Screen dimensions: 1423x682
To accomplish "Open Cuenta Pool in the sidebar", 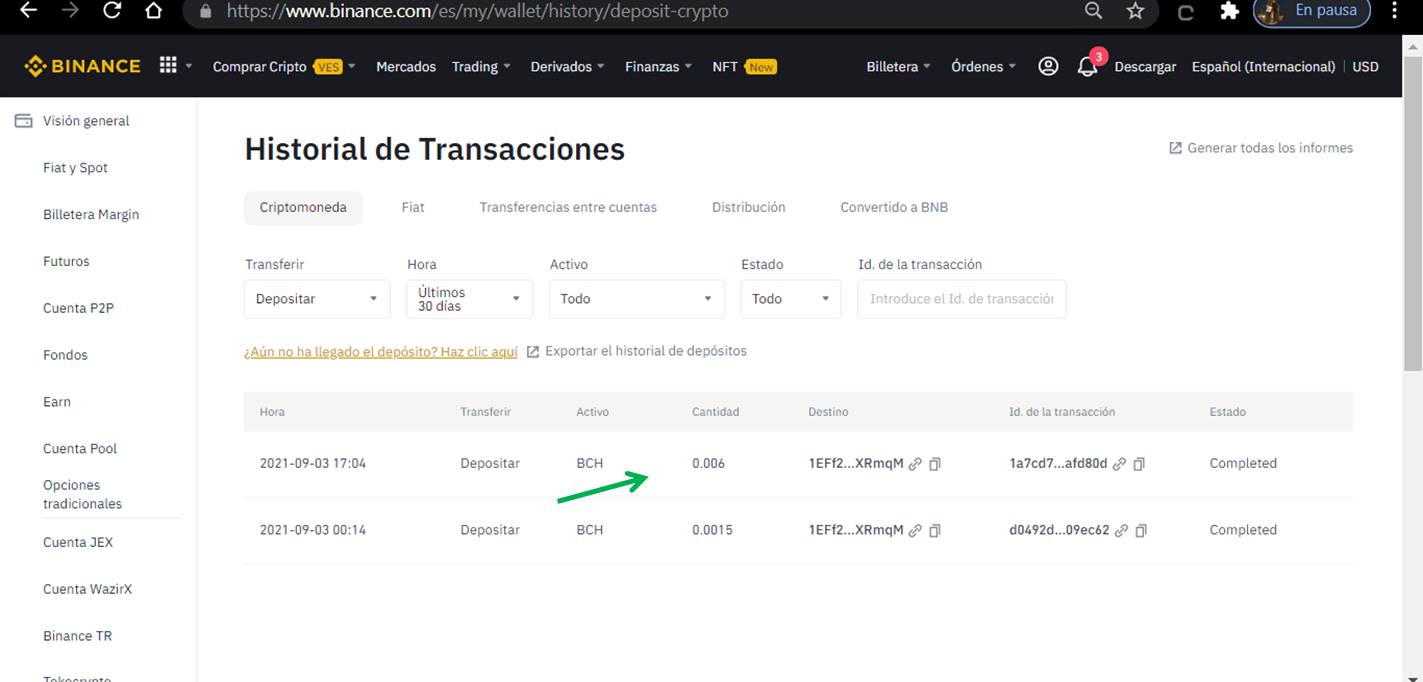I will [80, 449].
